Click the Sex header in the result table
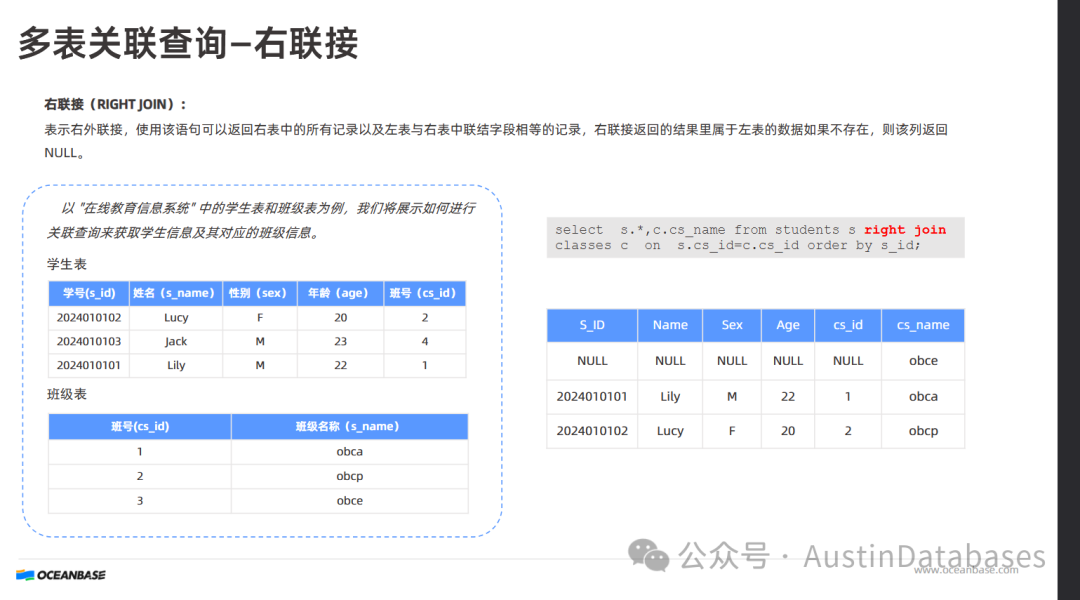Screen dimensions: 1080x600 coord(732,325)
